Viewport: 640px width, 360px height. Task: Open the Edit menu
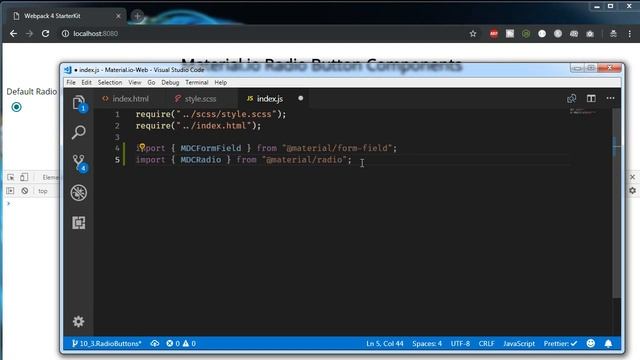click(x=87, y=82)
